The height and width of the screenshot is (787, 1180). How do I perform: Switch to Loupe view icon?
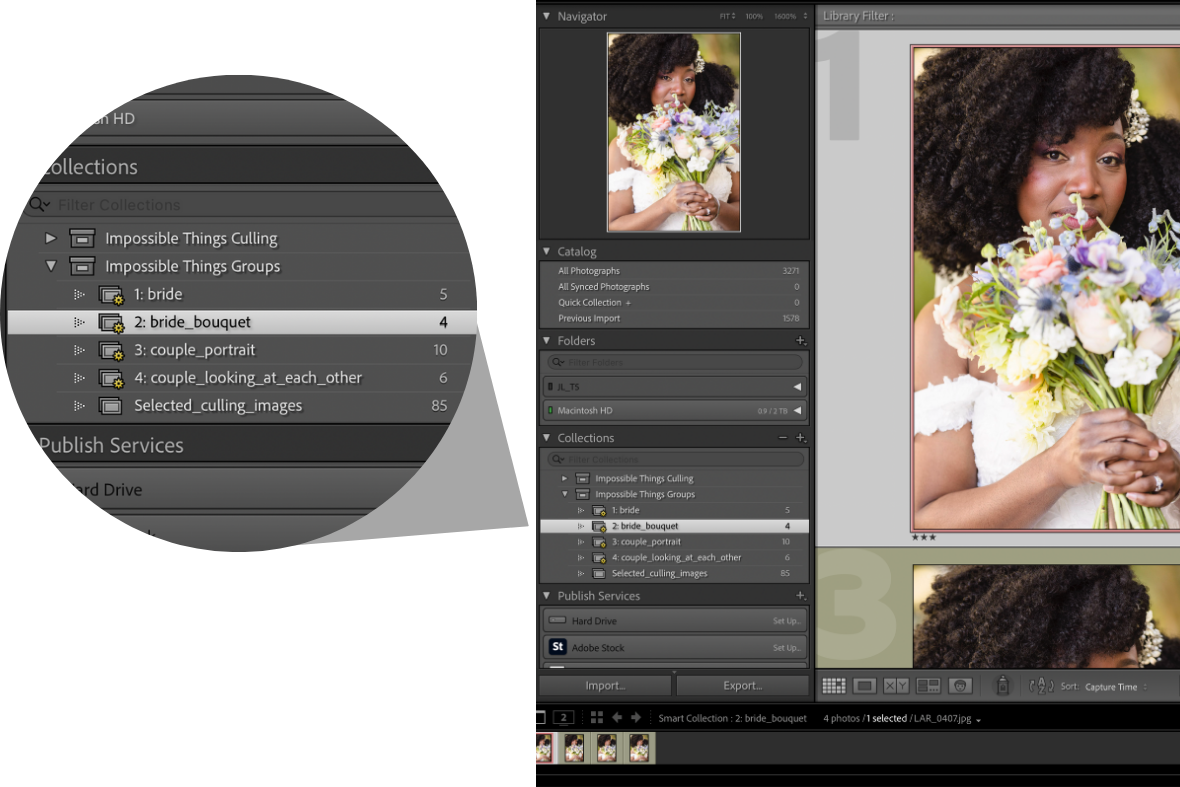click(x=865, y=686)
